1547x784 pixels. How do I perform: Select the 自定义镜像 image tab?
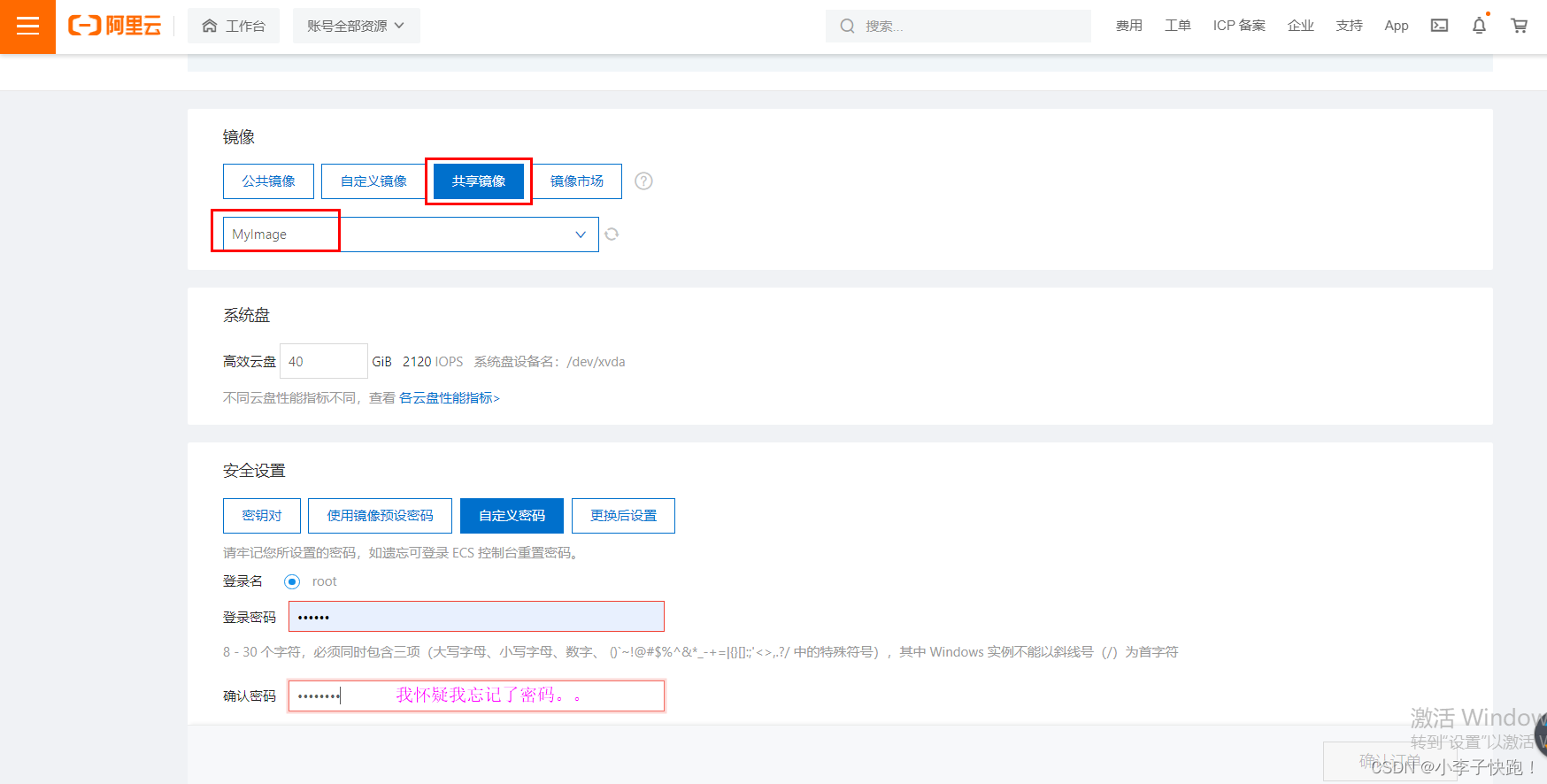373,181
